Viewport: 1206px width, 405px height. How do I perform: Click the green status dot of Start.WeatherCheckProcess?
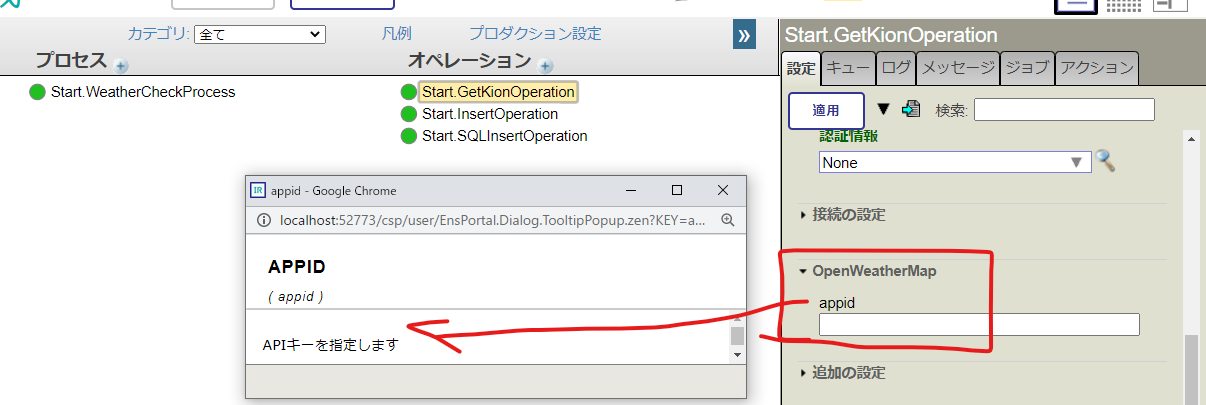38,92
